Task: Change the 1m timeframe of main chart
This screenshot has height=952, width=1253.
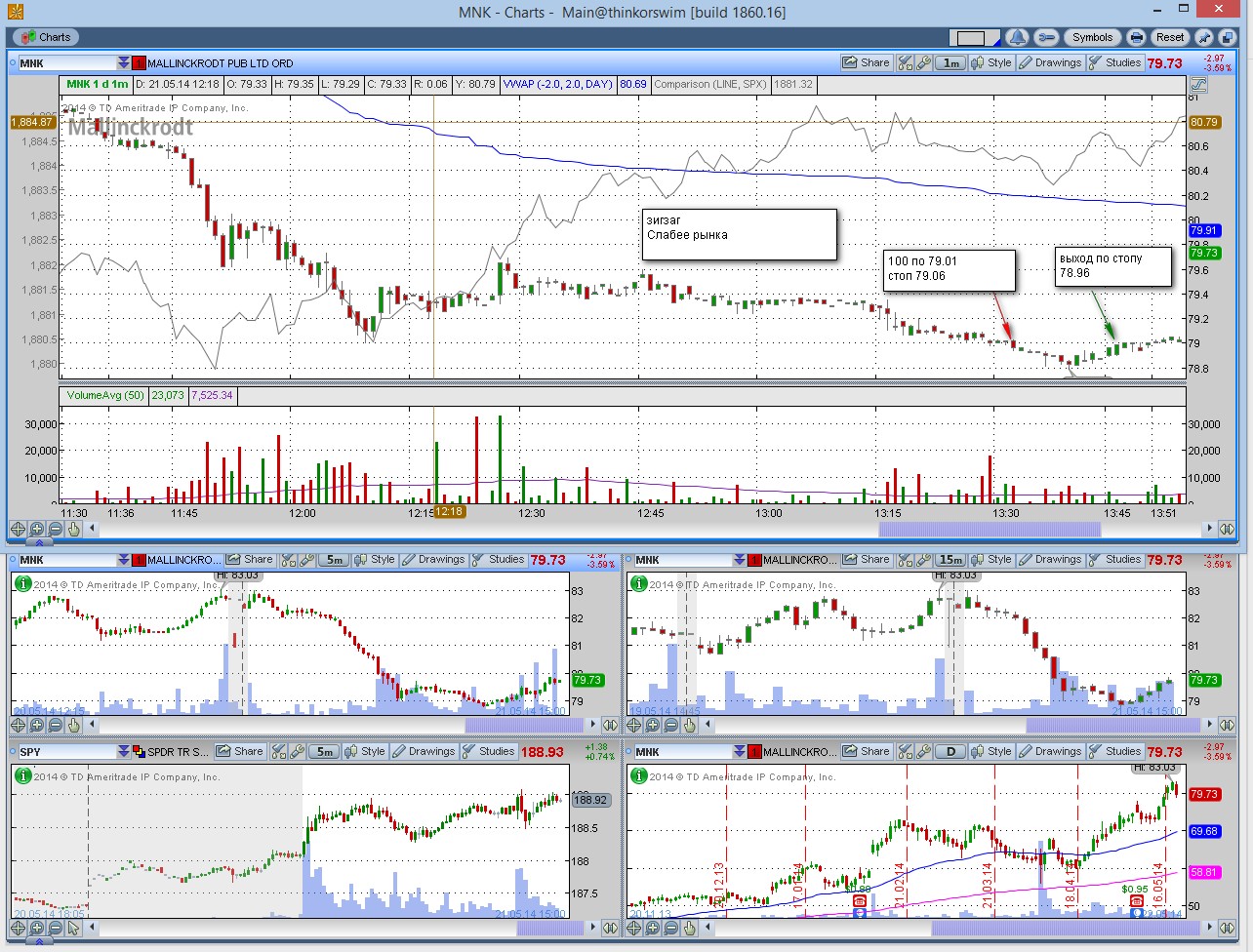Action: [950, 62]
